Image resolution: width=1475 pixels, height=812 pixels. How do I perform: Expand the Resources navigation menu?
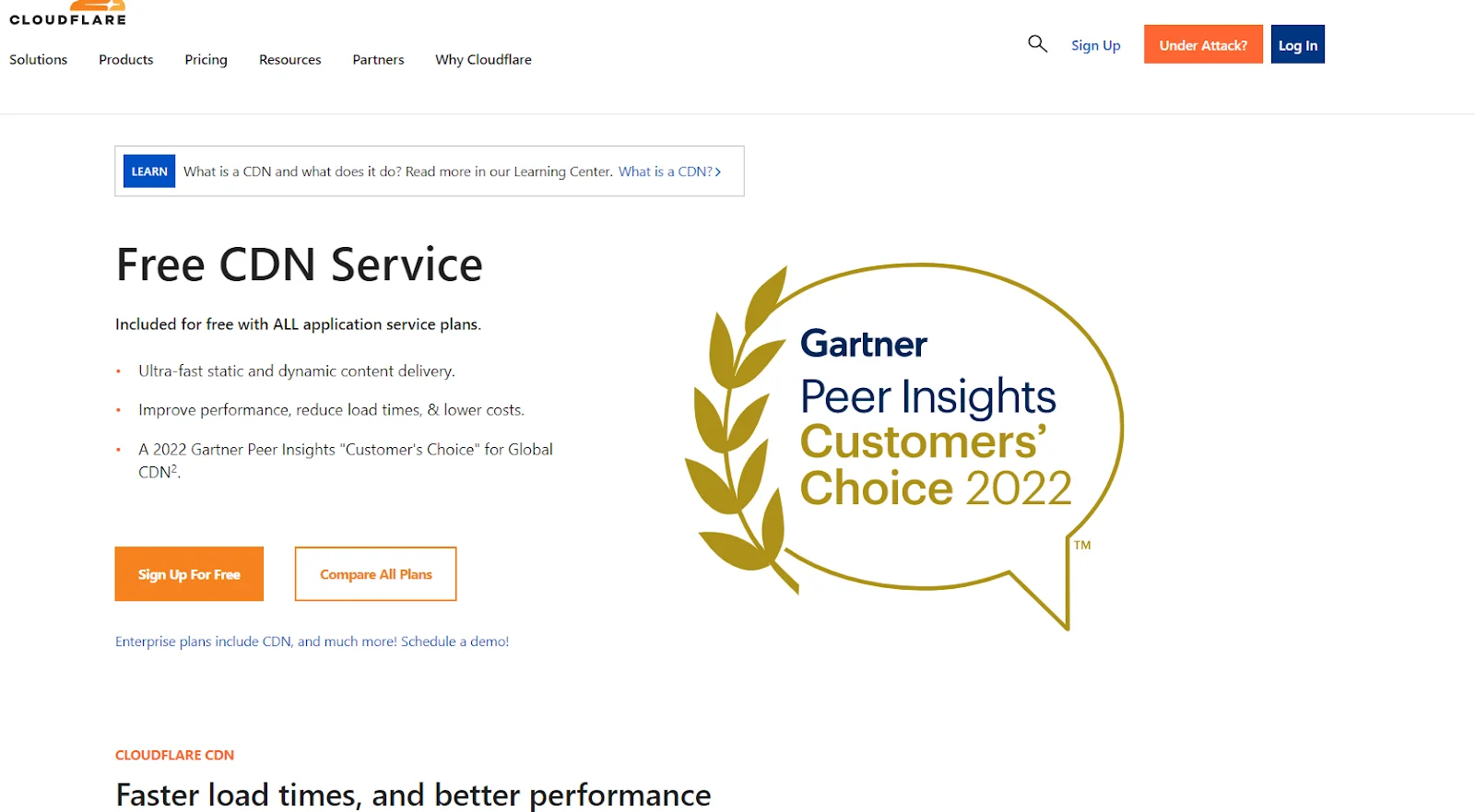coord(290,60)
